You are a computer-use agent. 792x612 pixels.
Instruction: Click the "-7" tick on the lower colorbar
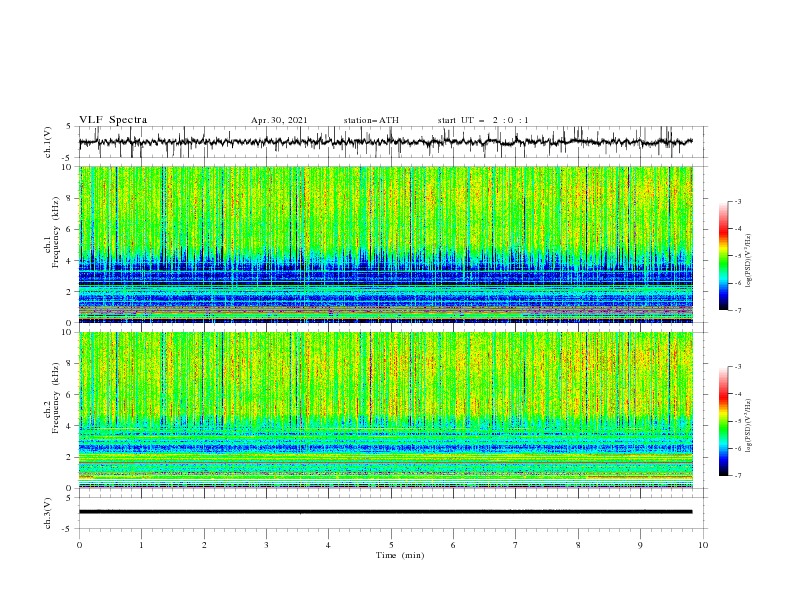pos(737,476)
